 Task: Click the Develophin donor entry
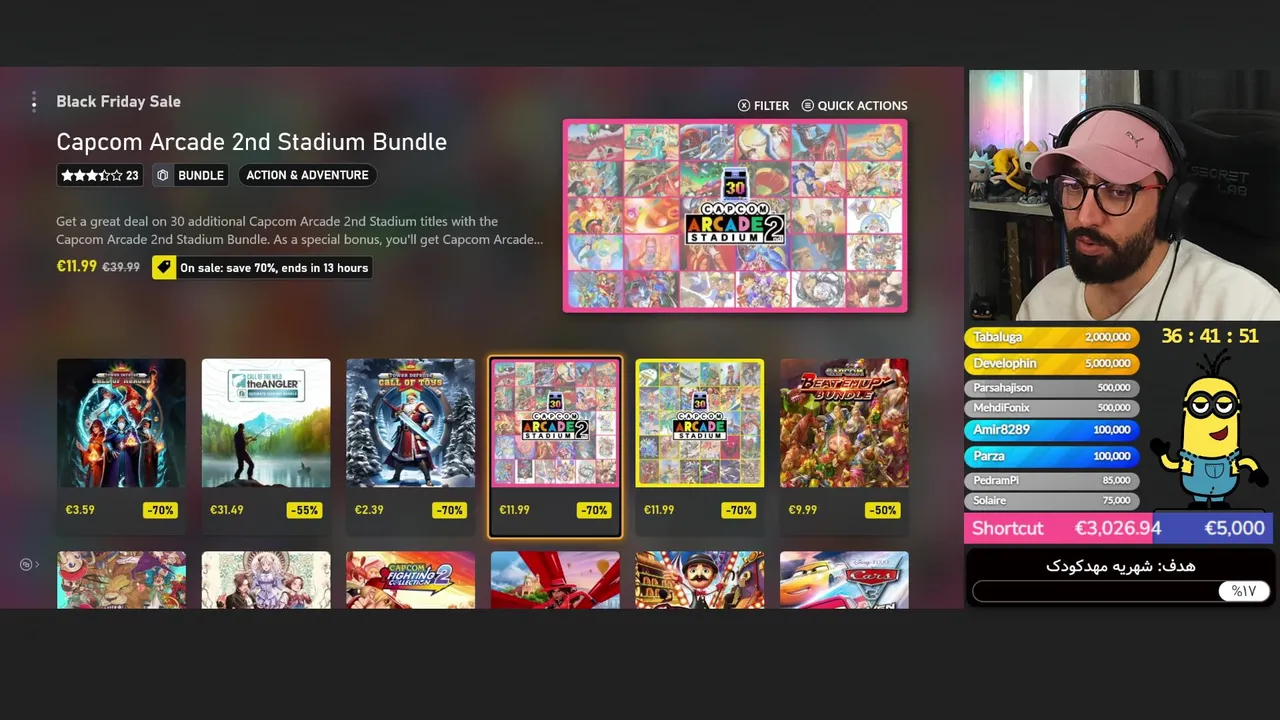pos(1052,363)
